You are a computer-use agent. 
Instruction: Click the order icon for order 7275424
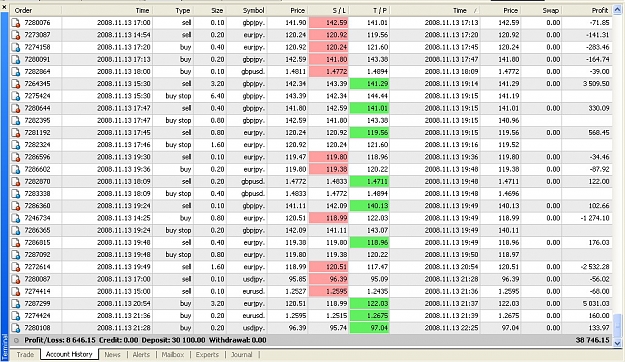click(16, 96)
